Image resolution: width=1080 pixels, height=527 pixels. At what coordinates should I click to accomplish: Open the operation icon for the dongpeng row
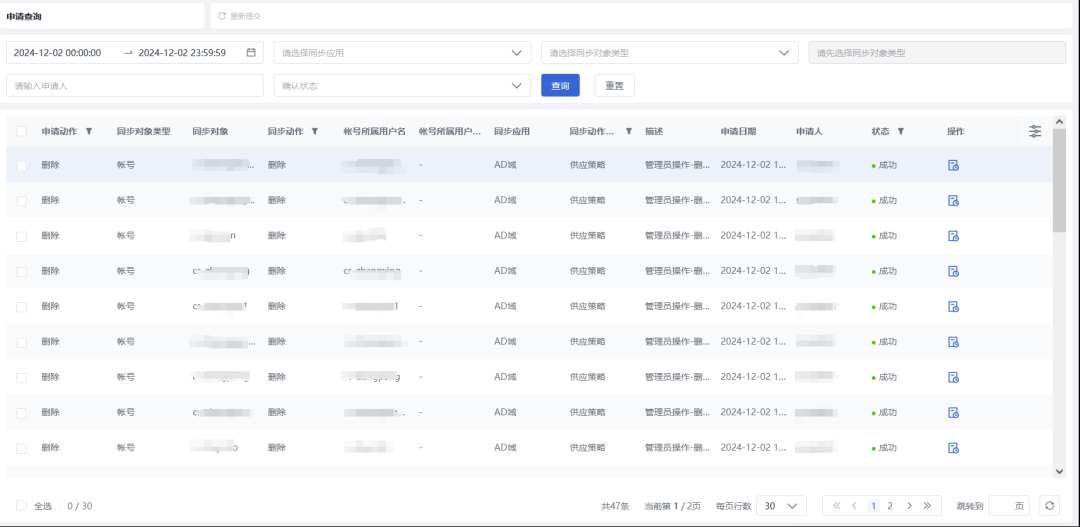coord(953,378)
